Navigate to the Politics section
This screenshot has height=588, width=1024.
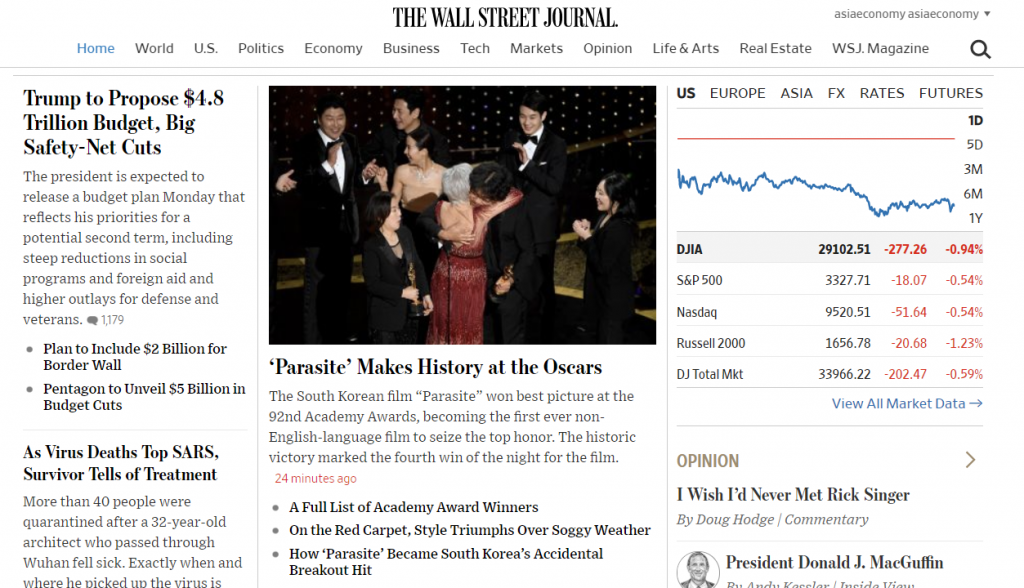pos(261,48)
